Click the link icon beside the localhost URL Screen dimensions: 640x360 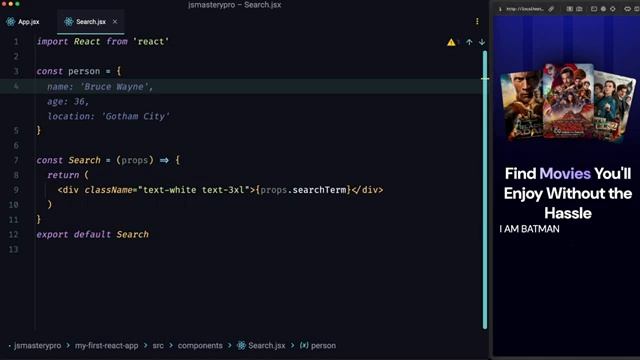click(551, 9)
